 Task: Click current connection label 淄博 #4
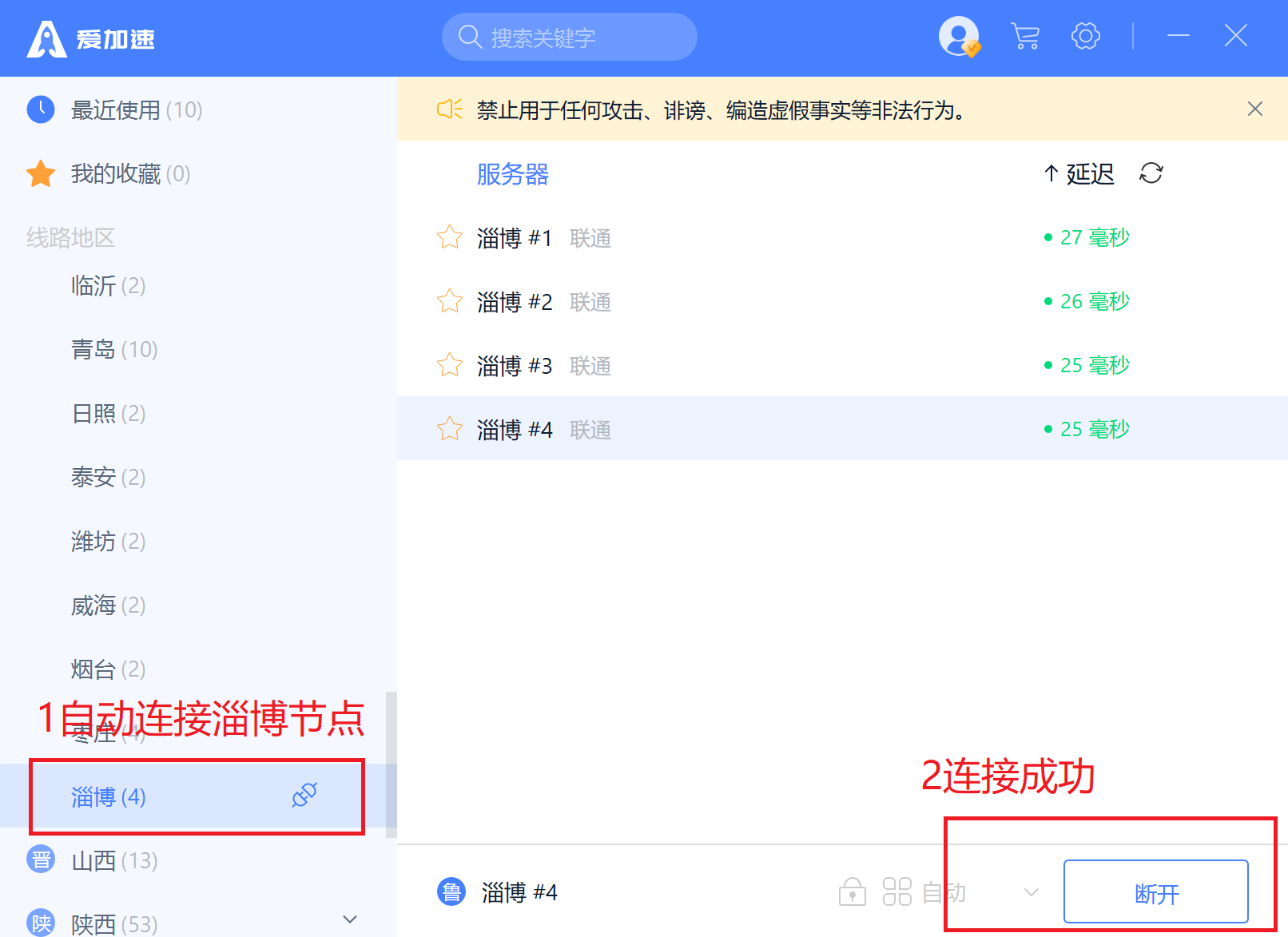point(519,892)
